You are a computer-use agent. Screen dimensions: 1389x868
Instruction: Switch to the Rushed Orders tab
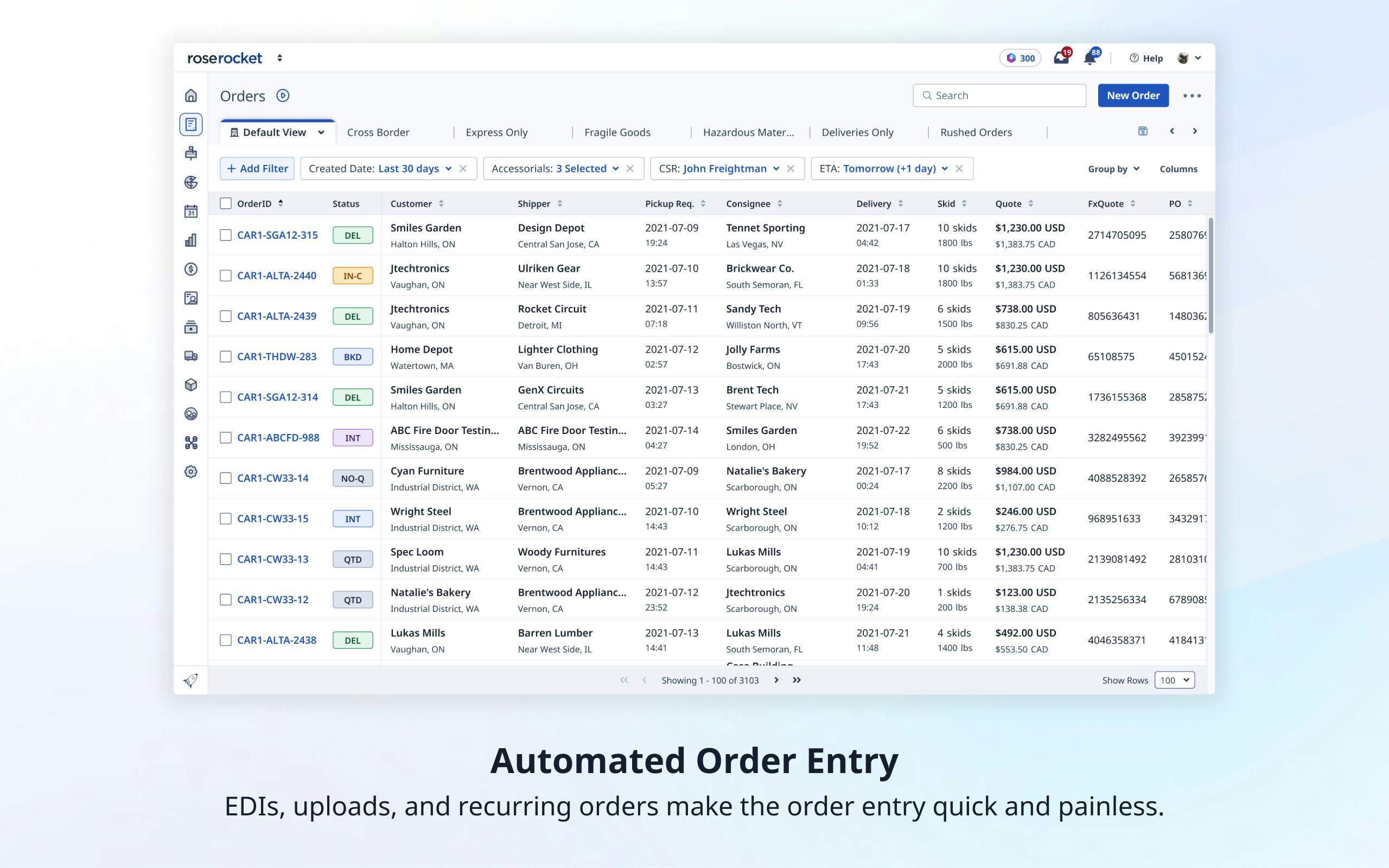[976, 132]
